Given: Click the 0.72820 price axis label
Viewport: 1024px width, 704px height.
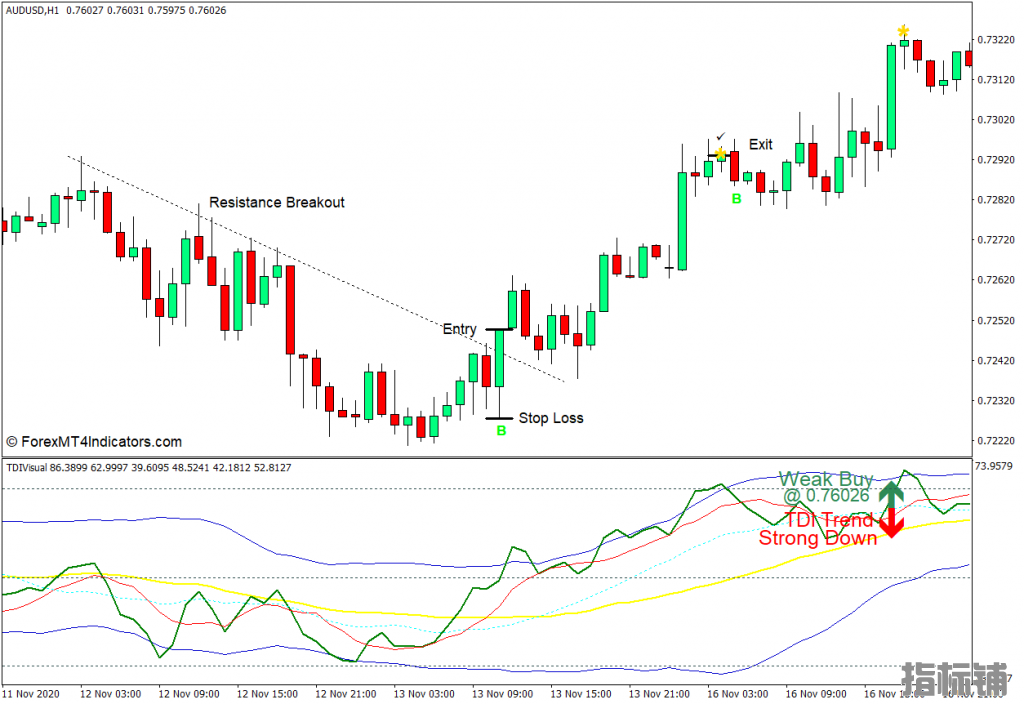Looking at the screenshot, I should pyautogui.click(x=996, y=199).
